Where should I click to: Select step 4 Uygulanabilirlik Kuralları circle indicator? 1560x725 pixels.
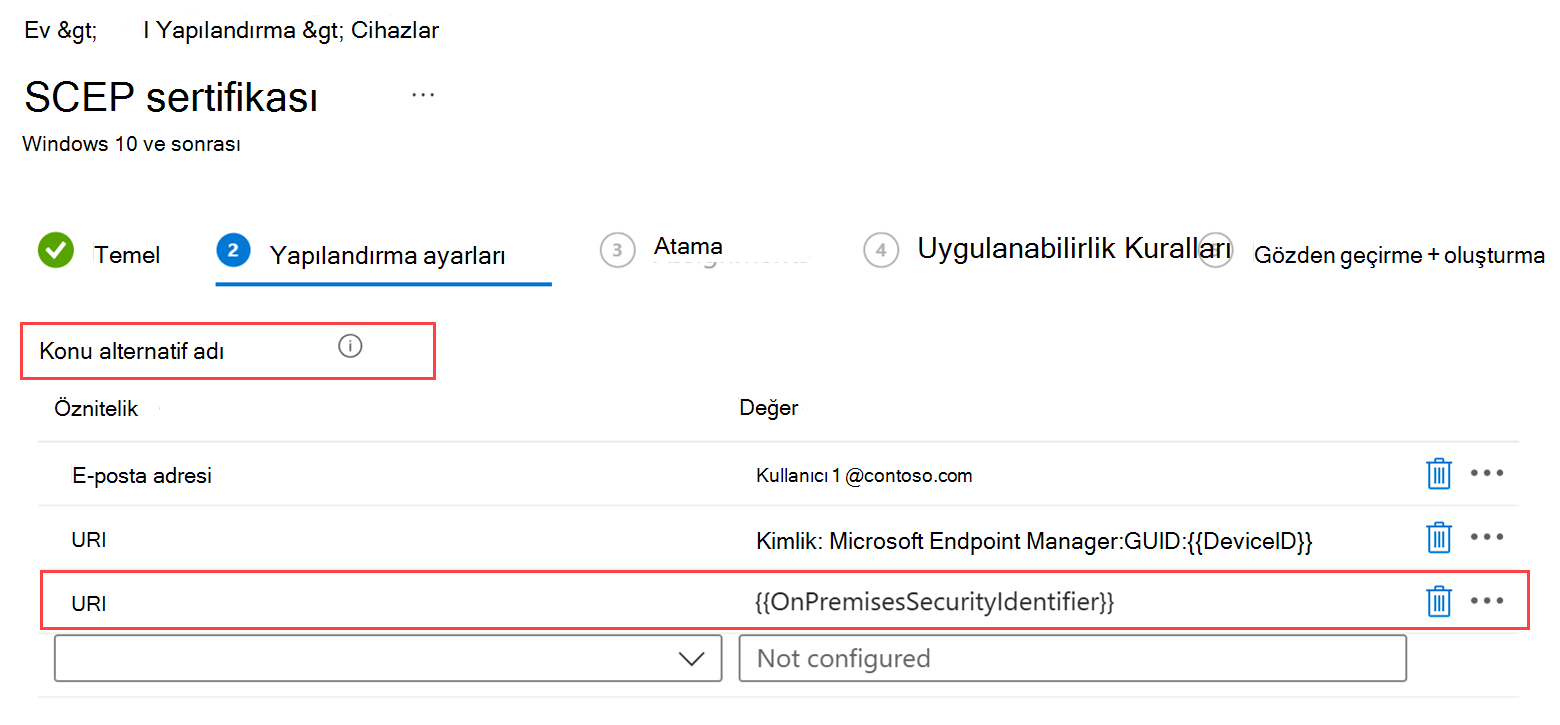(881, 251)
